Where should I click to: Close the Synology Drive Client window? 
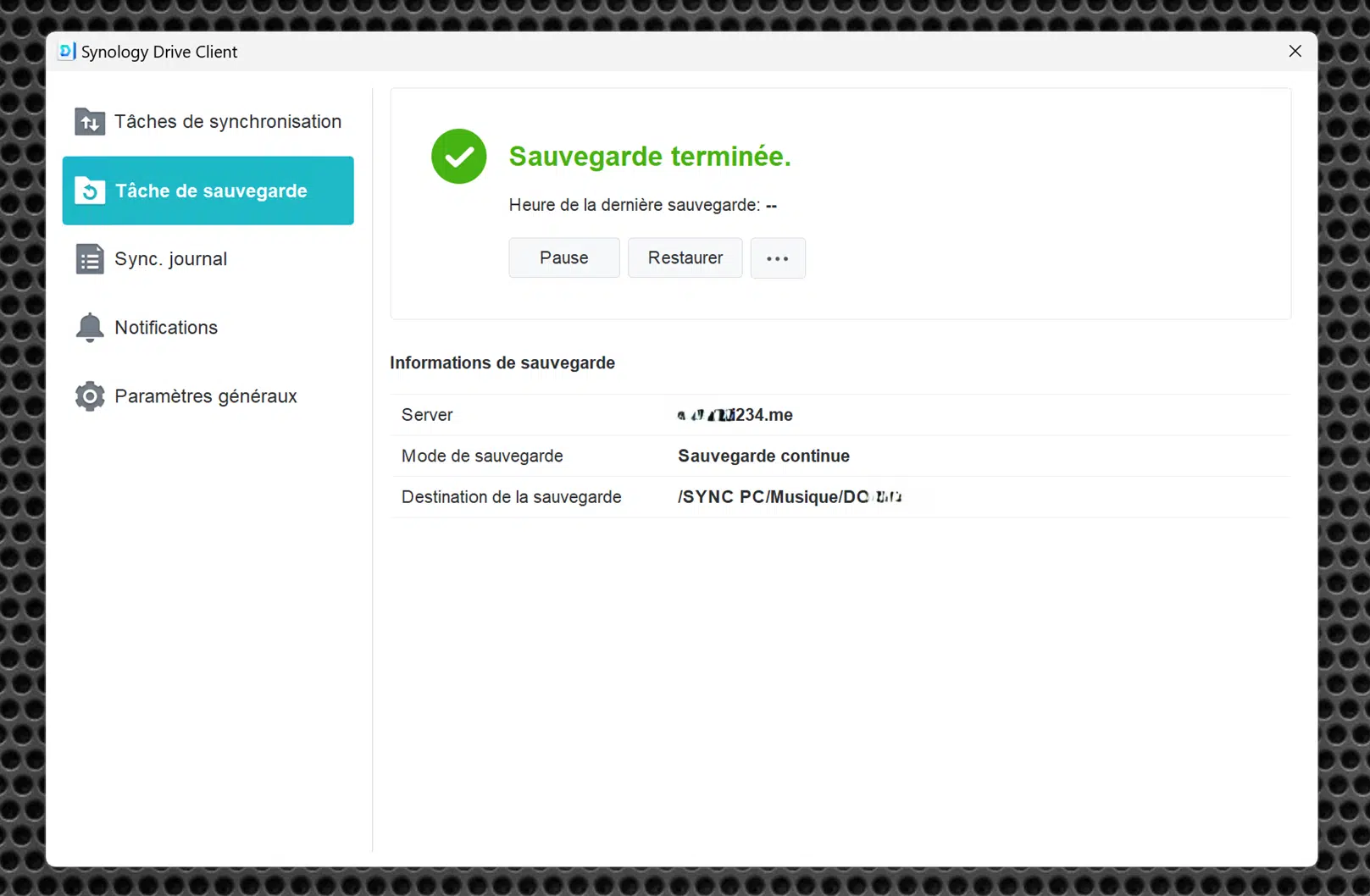pyautogui.click(x=1295, y=52)
